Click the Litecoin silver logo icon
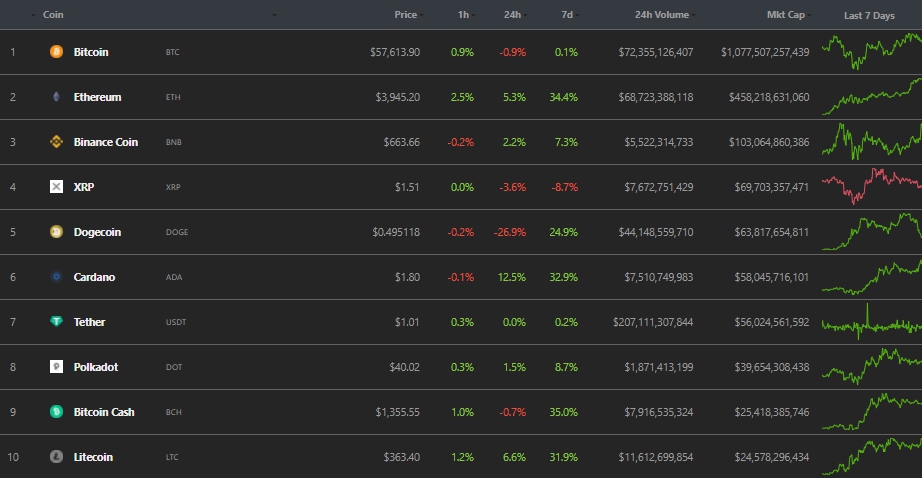Screen dimensions: 922x478 (56, 457)
